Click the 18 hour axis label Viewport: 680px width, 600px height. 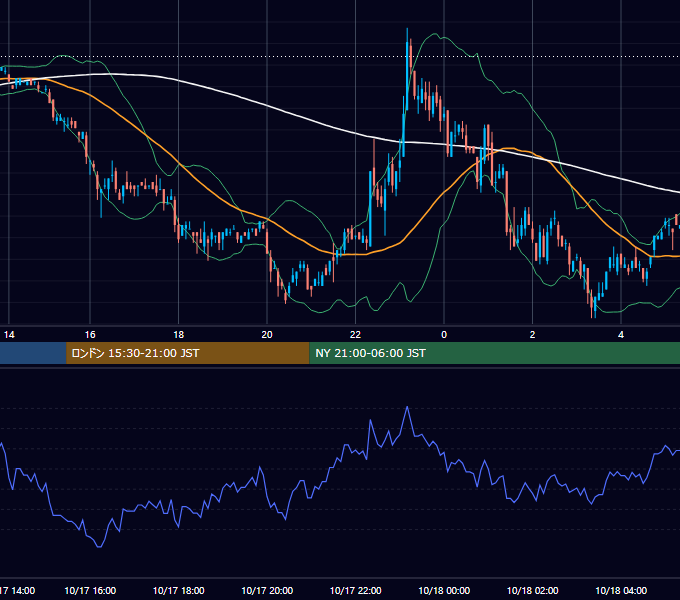tap(179, 335)
